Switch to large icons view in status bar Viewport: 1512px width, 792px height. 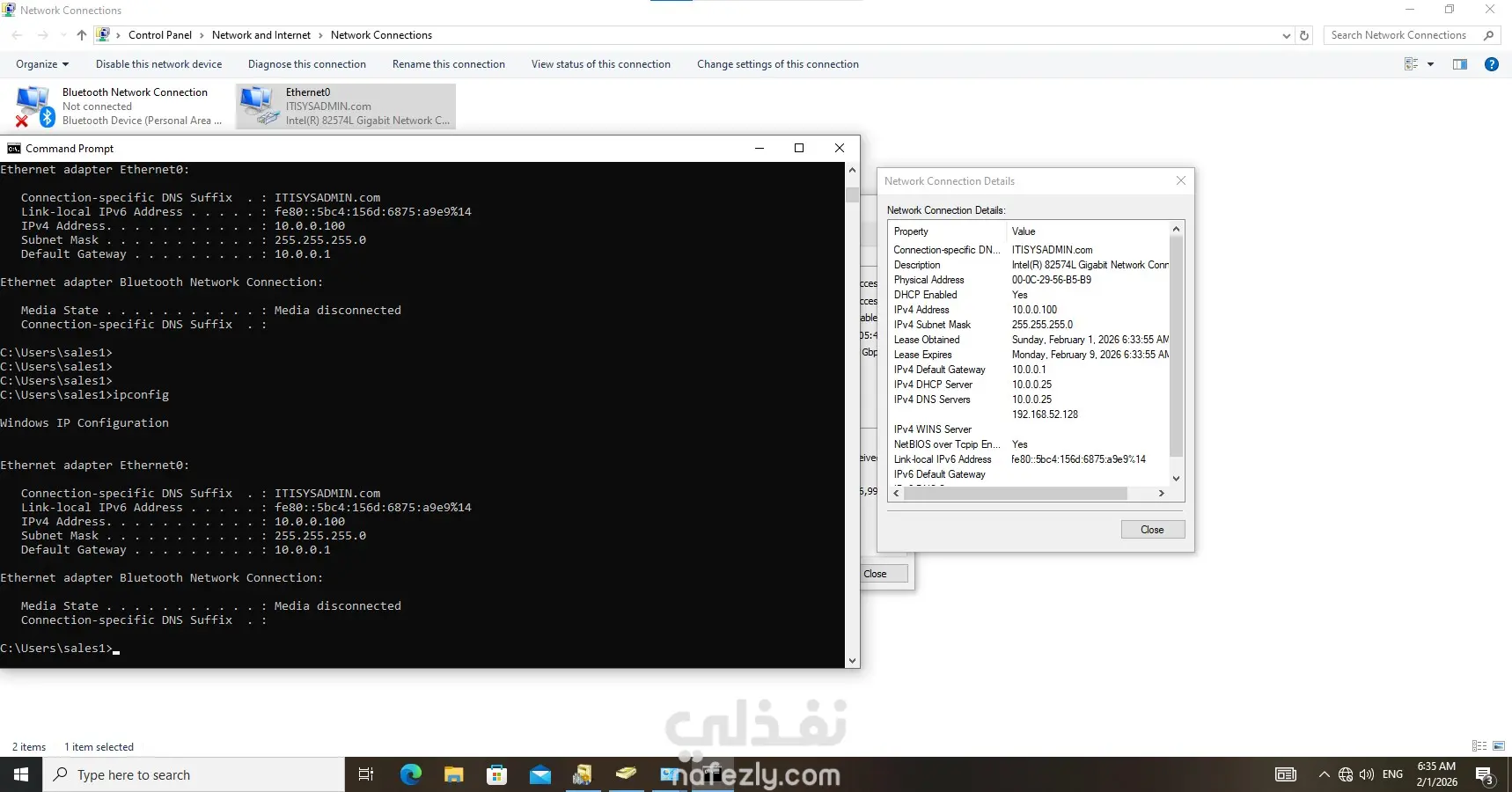point(1499,746)
